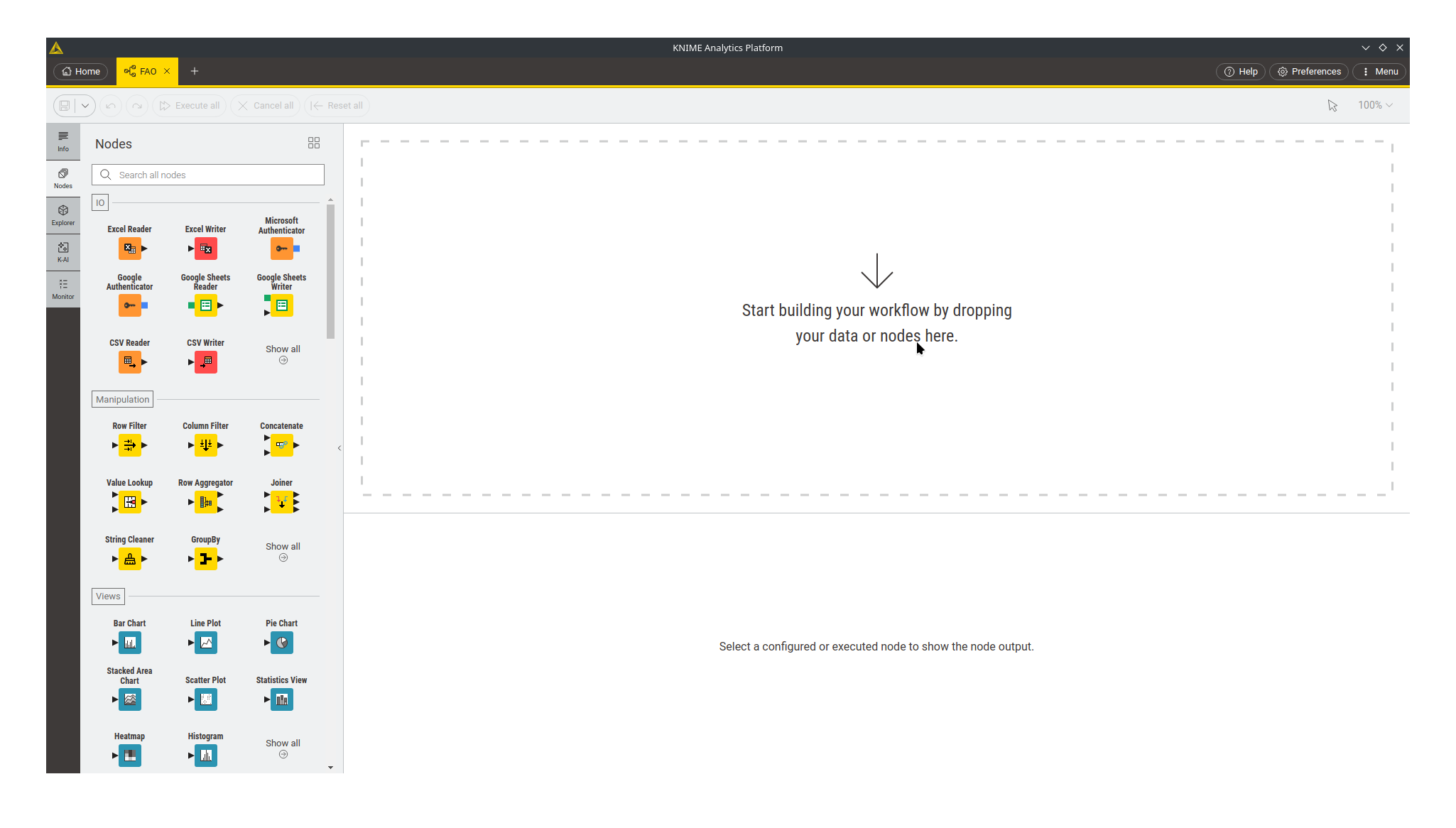Open the Menu in top right
1456x828 pixels.
[x=1379, y=71]
